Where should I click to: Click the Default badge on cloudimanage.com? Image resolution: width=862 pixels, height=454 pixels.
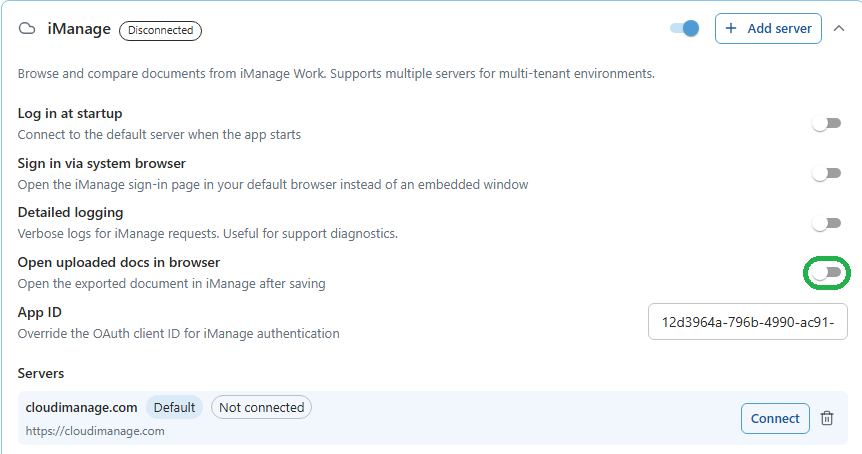(174, 407)
